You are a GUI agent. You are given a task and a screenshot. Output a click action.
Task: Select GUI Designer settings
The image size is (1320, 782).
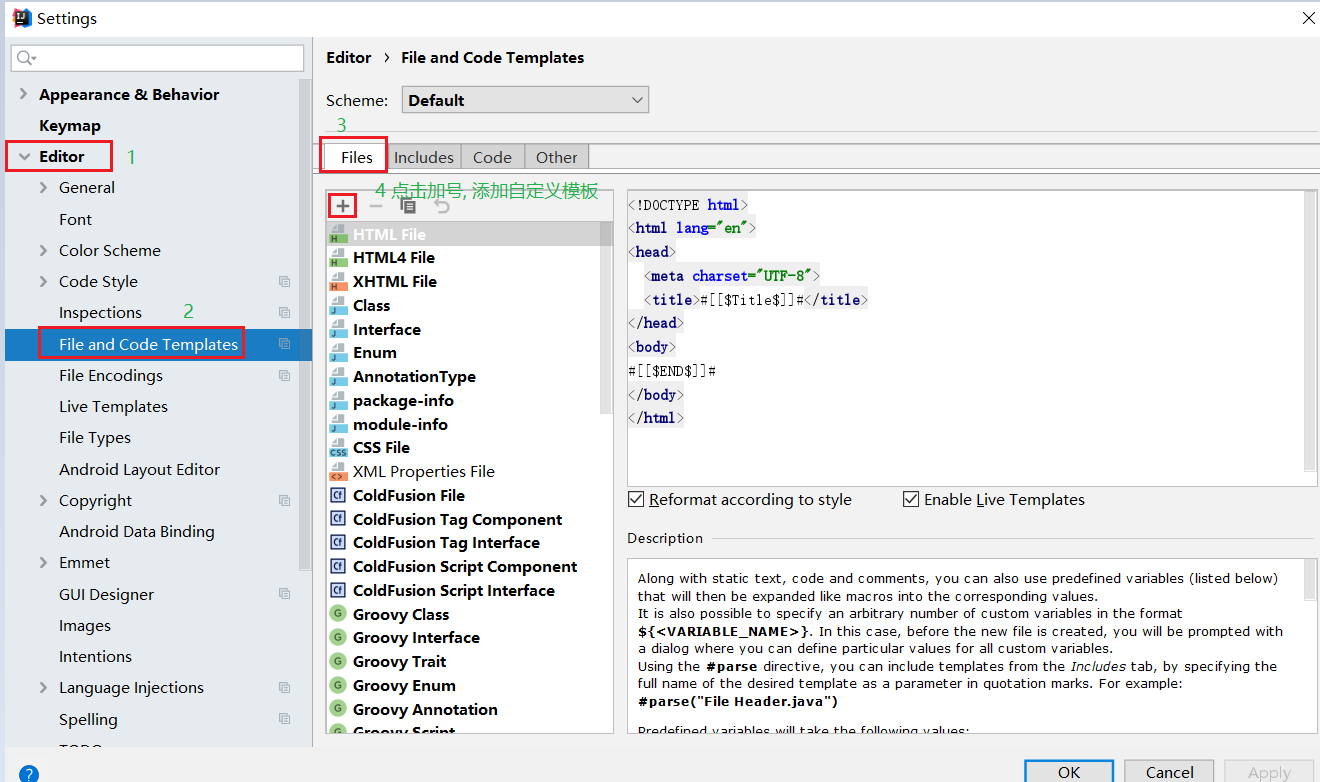pyautogui.click(x=106, y=595)
